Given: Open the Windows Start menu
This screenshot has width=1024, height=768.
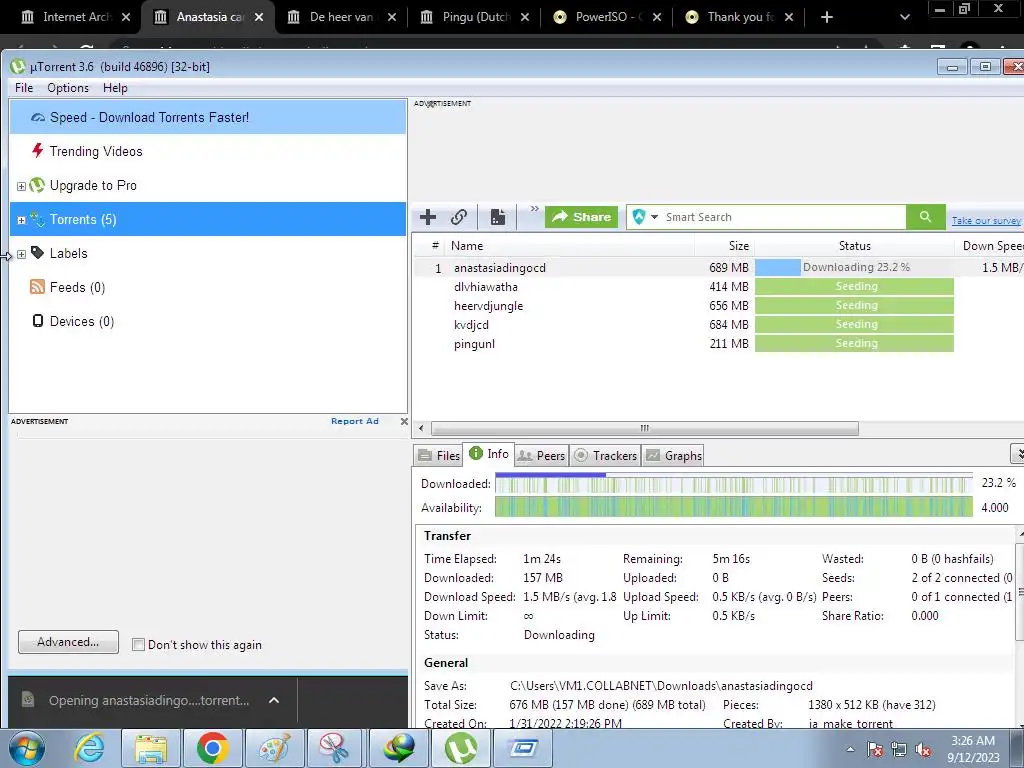Looking at the screenshot, I should coord(26,748).
